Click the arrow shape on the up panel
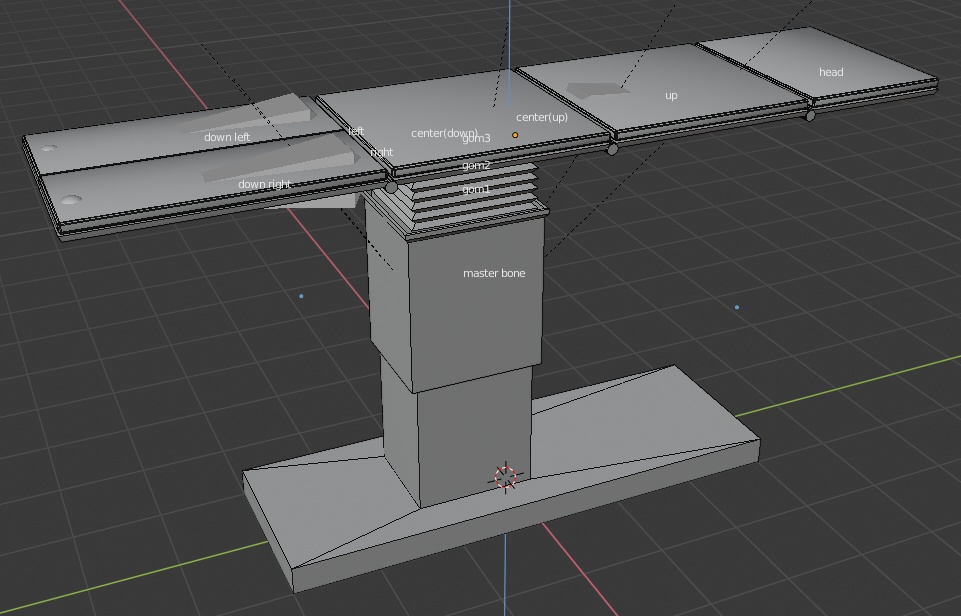Image resolution: width=961 pixels, height=616 pixels. click(597, 91)
